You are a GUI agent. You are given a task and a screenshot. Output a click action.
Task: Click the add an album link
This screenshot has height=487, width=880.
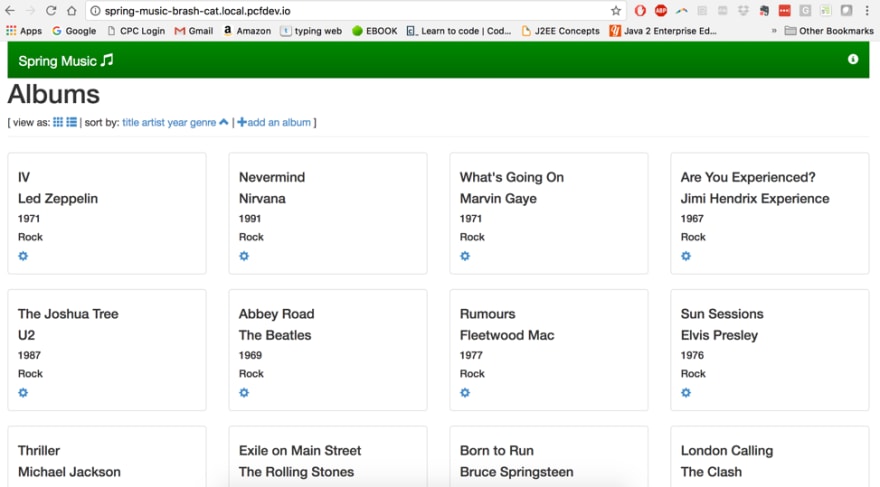pyautogui.click(x=274, y=122)
